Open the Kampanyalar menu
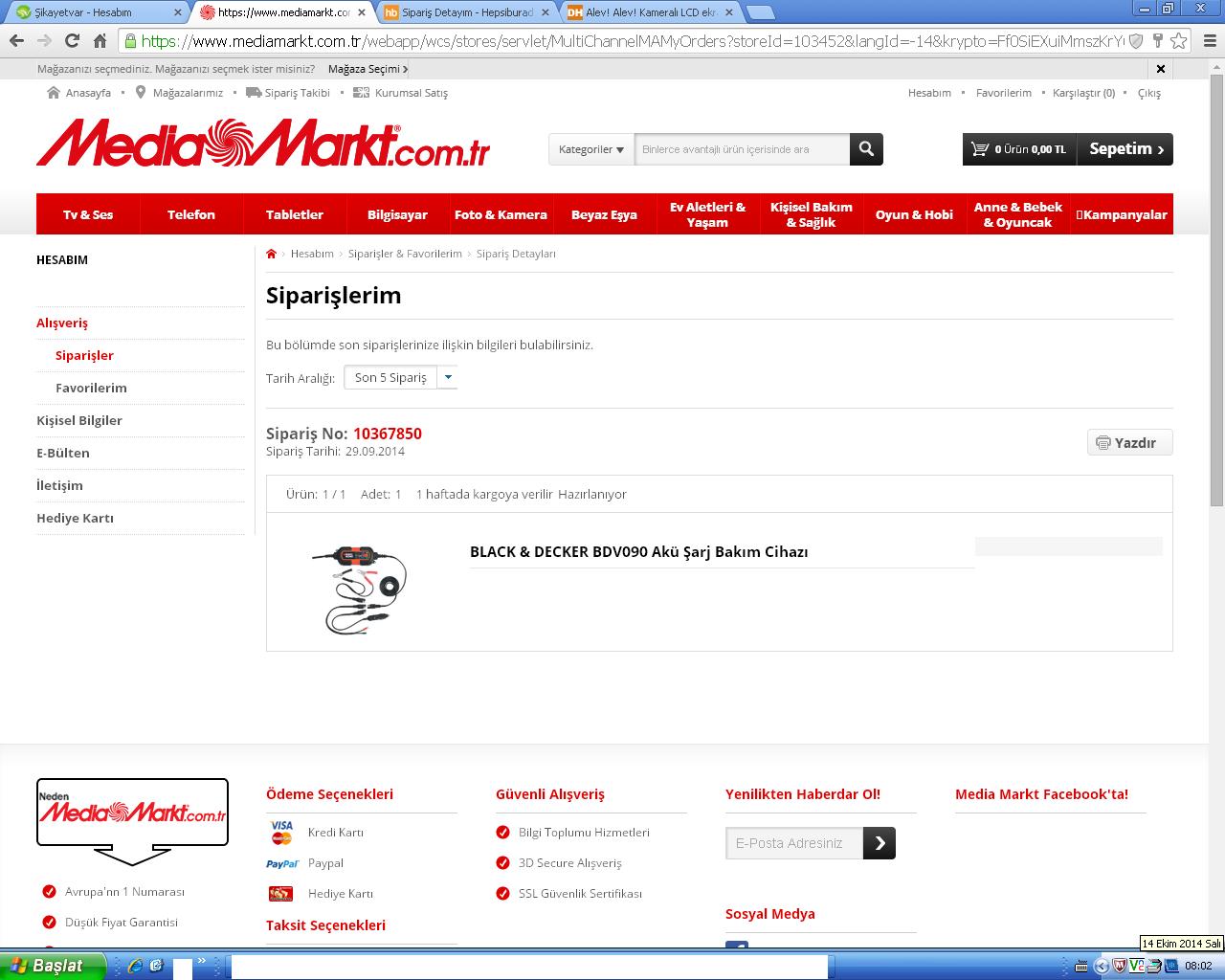 tap(1122, 214)
